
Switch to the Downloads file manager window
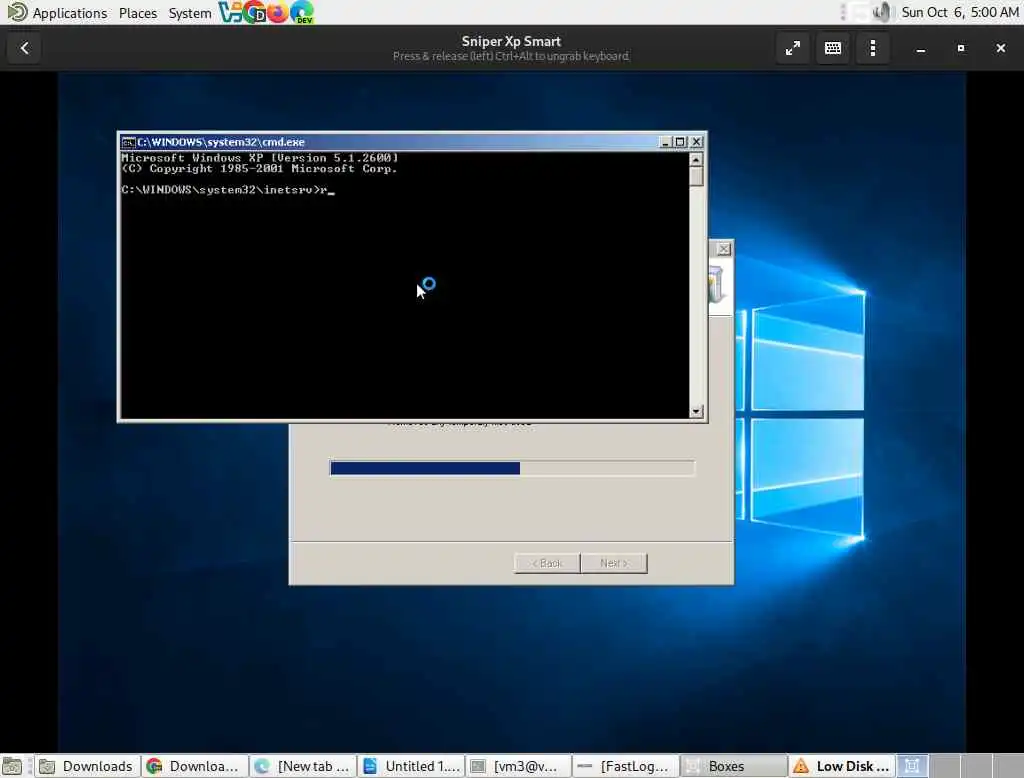(x=87, y=766)
